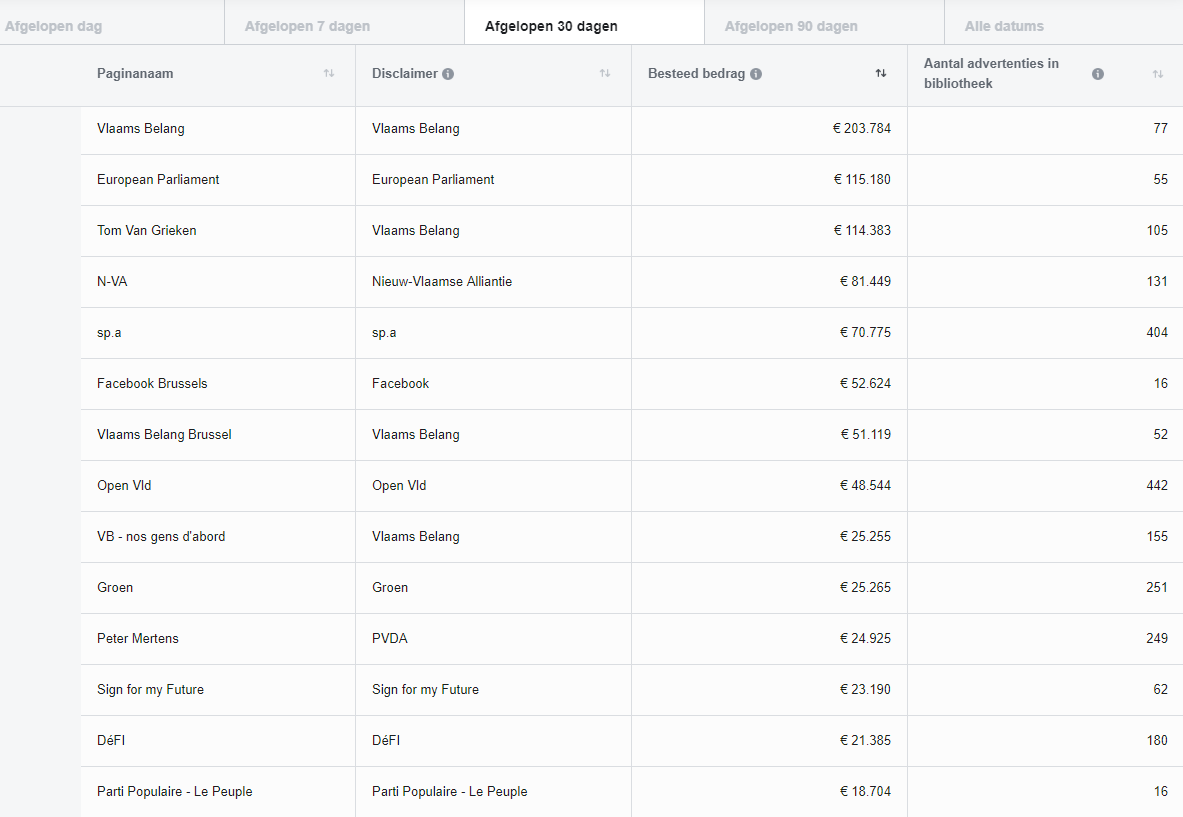Select amount € 52.624
The height and width of the screenshot is (817, 1183).
point(865,383)
